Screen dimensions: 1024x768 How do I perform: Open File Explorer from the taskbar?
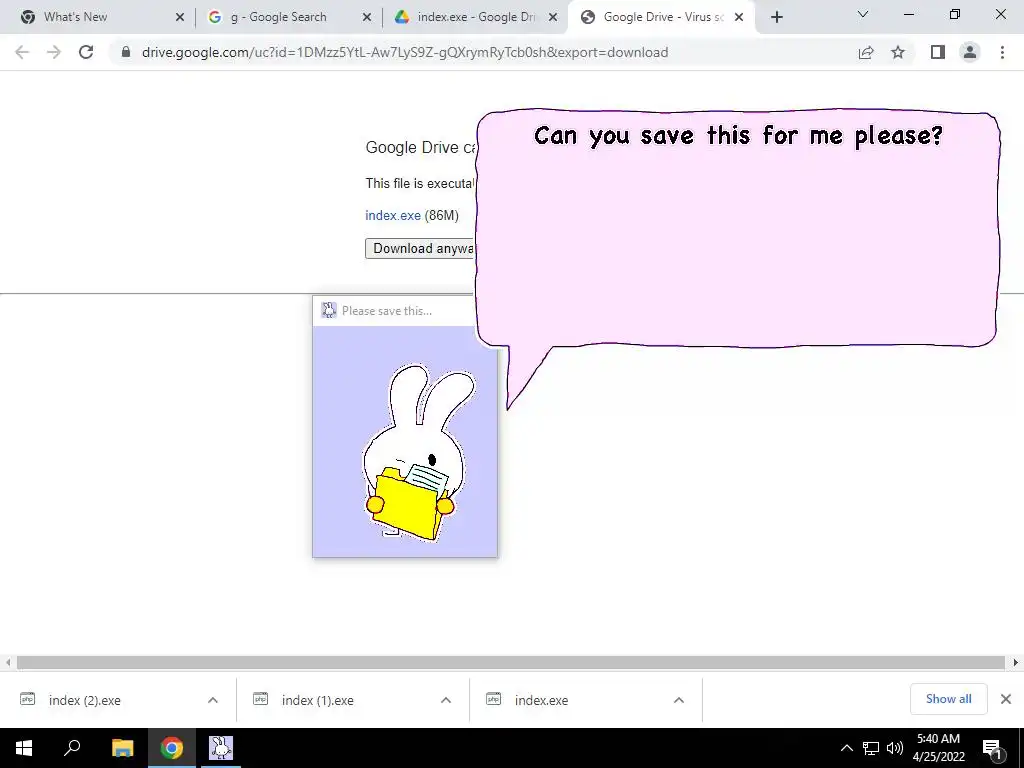coord(122,748)
